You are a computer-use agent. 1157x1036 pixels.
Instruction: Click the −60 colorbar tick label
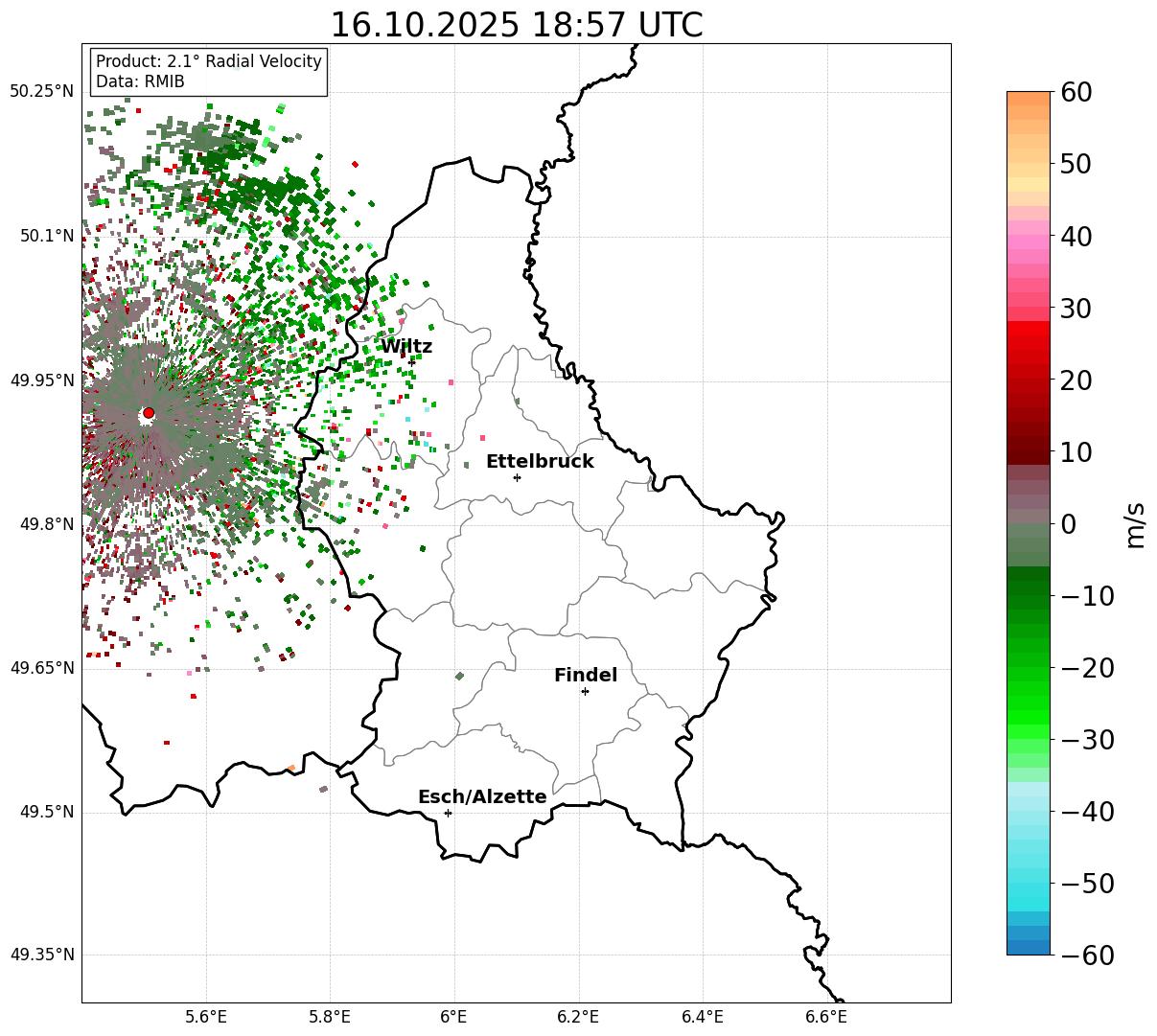click(1087, 955)
